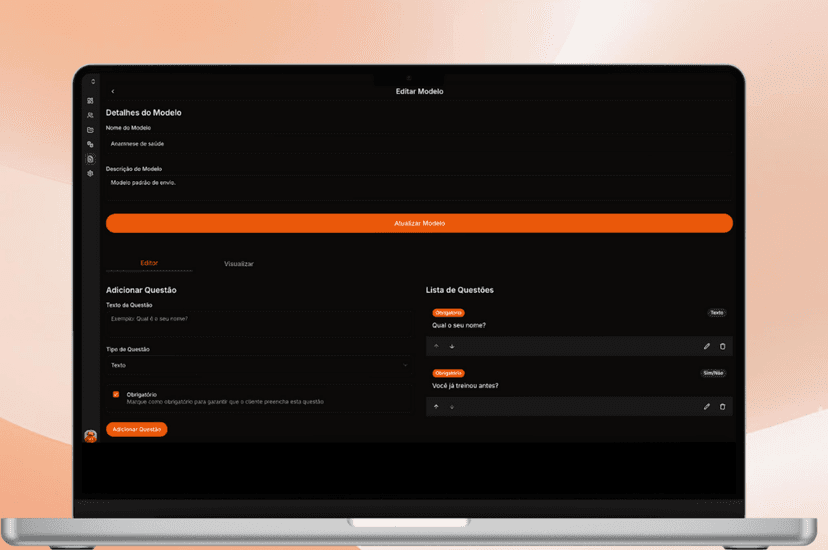The height and width of the screenshot is (550, 828).
Task: Move "Você já treinou antes?" question up
Action: (x=436, y=407)
